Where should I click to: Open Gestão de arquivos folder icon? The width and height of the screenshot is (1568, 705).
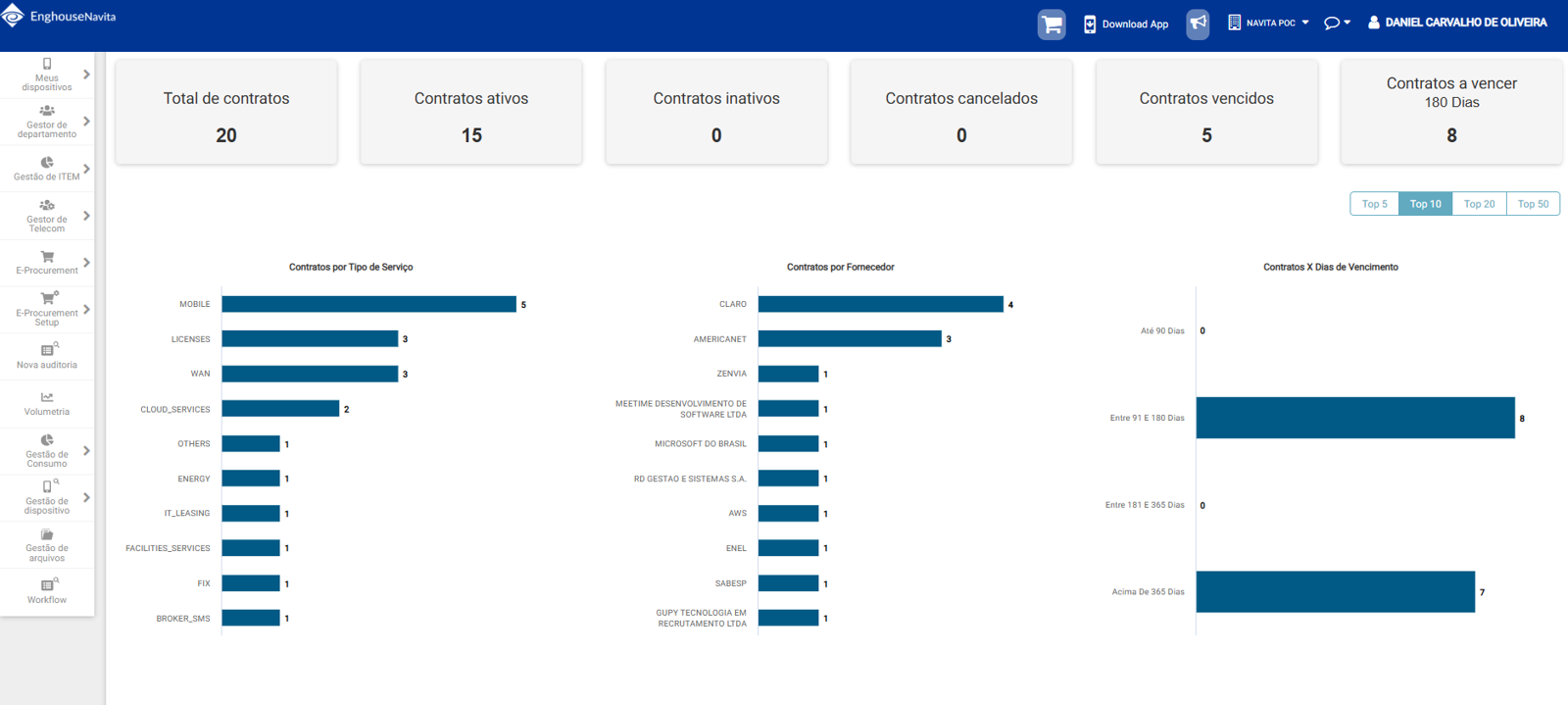[47, 535]
